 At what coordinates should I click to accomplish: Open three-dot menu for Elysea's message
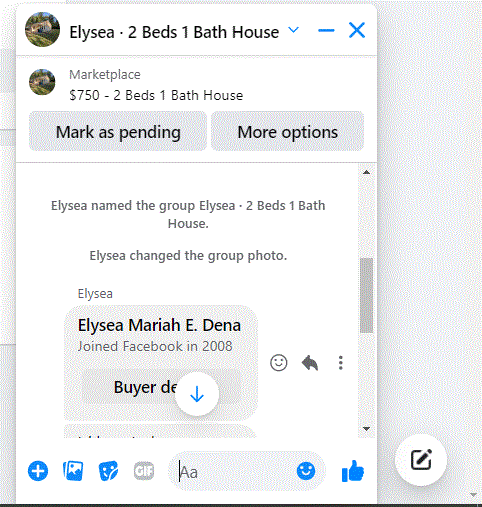[340, 363]
